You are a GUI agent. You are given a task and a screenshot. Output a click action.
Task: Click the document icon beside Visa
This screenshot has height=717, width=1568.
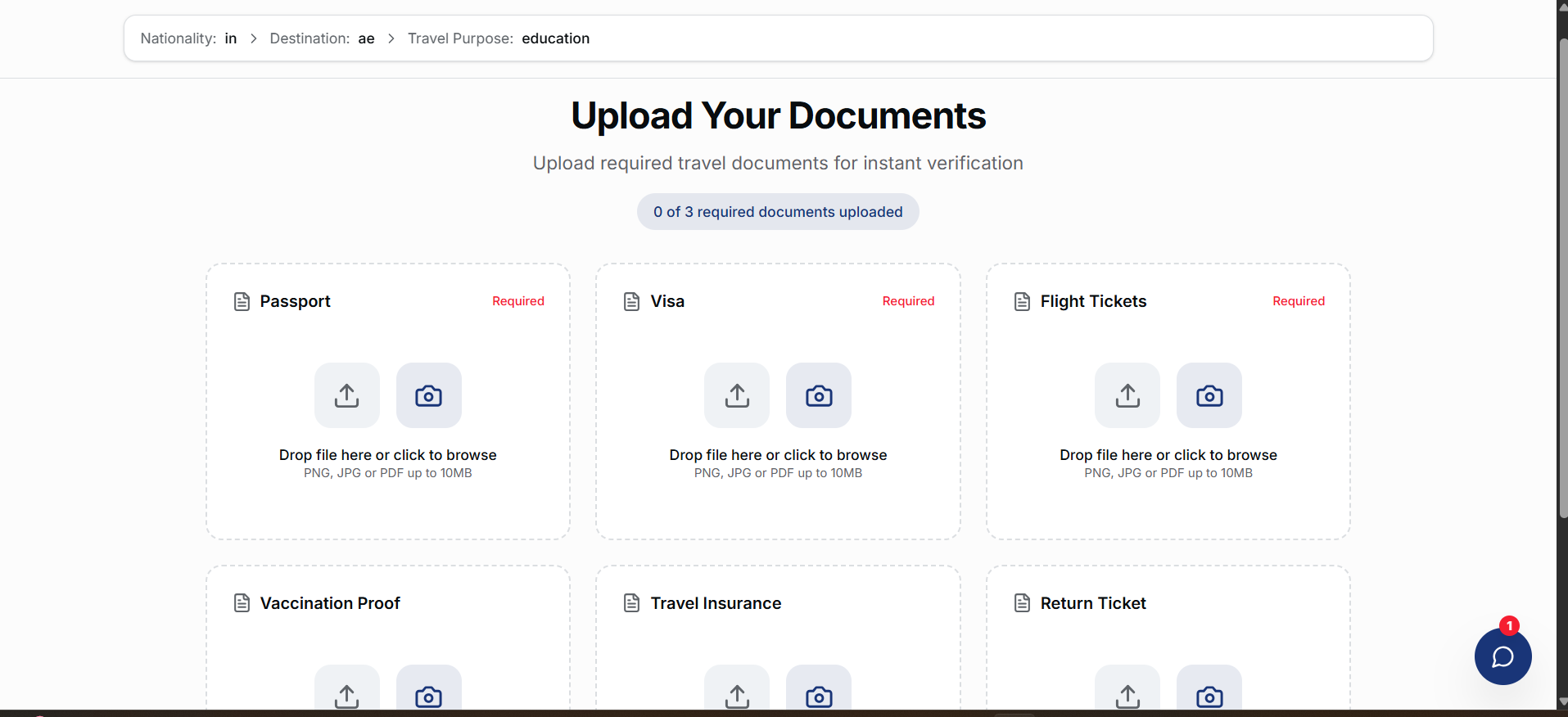[632, 301]
